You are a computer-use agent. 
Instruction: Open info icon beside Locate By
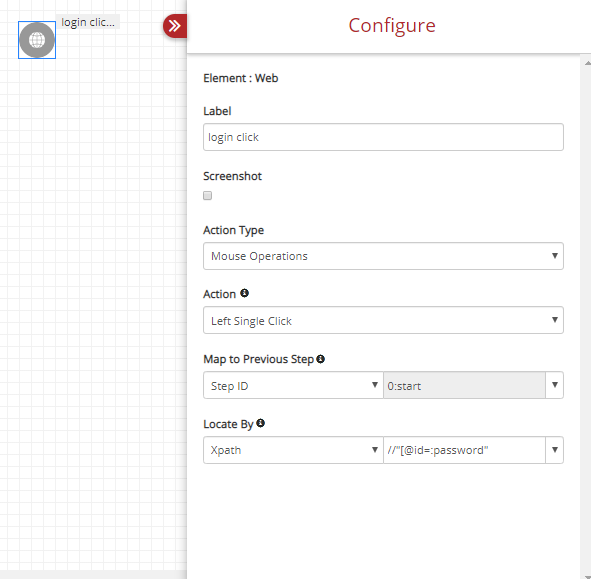260,423
